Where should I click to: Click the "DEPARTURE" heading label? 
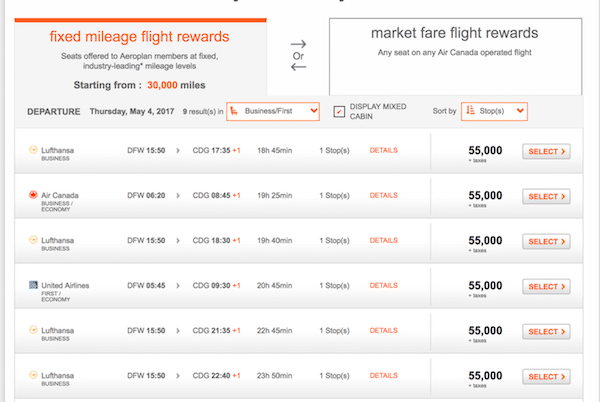coord(54,112)
